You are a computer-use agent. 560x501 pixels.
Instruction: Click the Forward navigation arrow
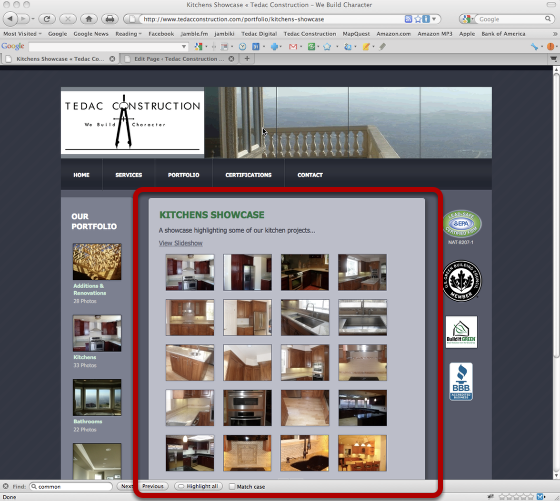point(23,19)
